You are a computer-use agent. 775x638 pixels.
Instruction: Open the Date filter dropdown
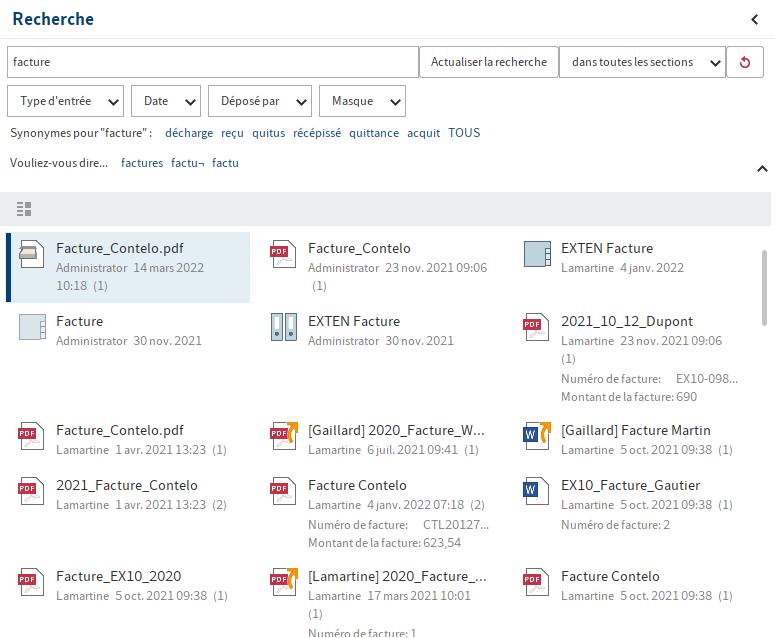click(166, 101)
